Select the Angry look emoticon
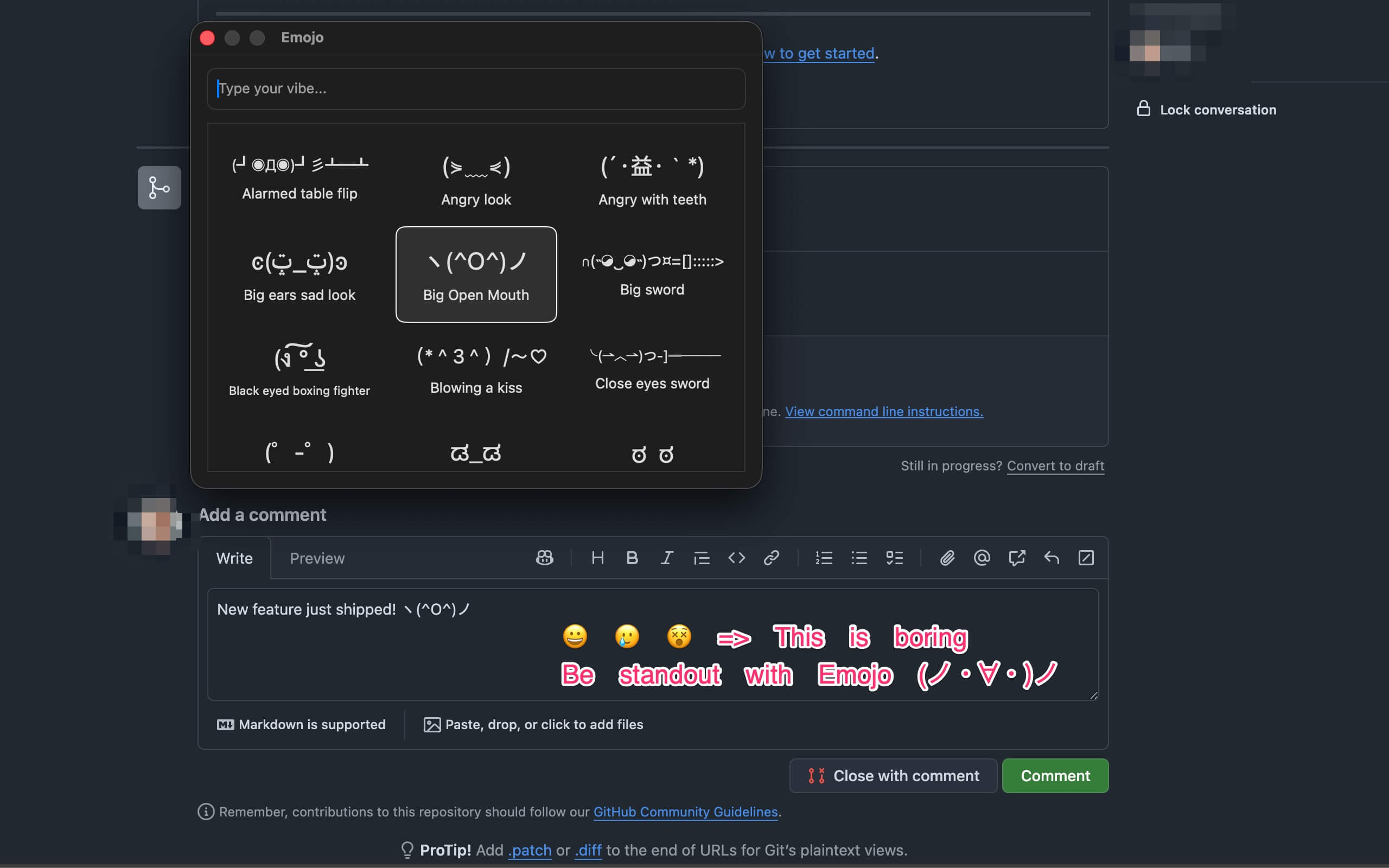Viewport: 1389px width, 868px height. point(476,181)
